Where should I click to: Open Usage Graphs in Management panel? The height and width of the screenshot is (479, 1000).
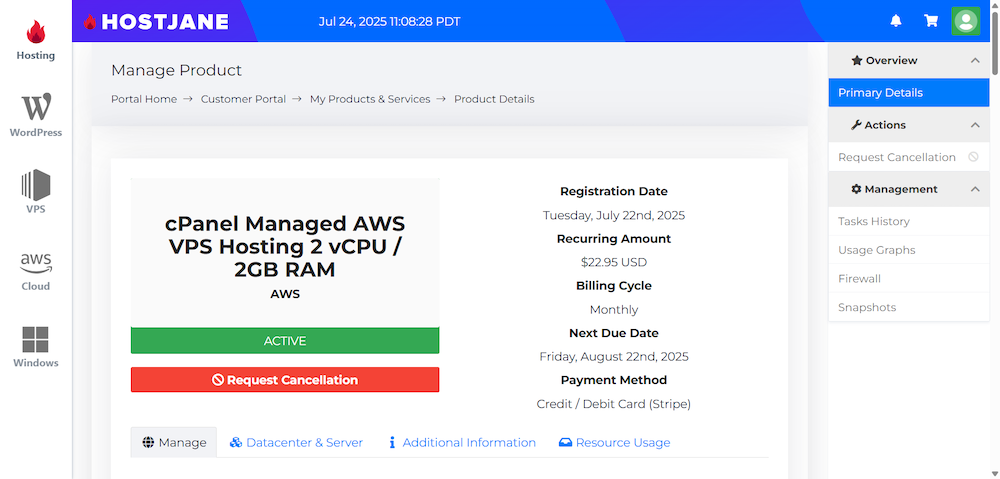(x=909, y=250)
